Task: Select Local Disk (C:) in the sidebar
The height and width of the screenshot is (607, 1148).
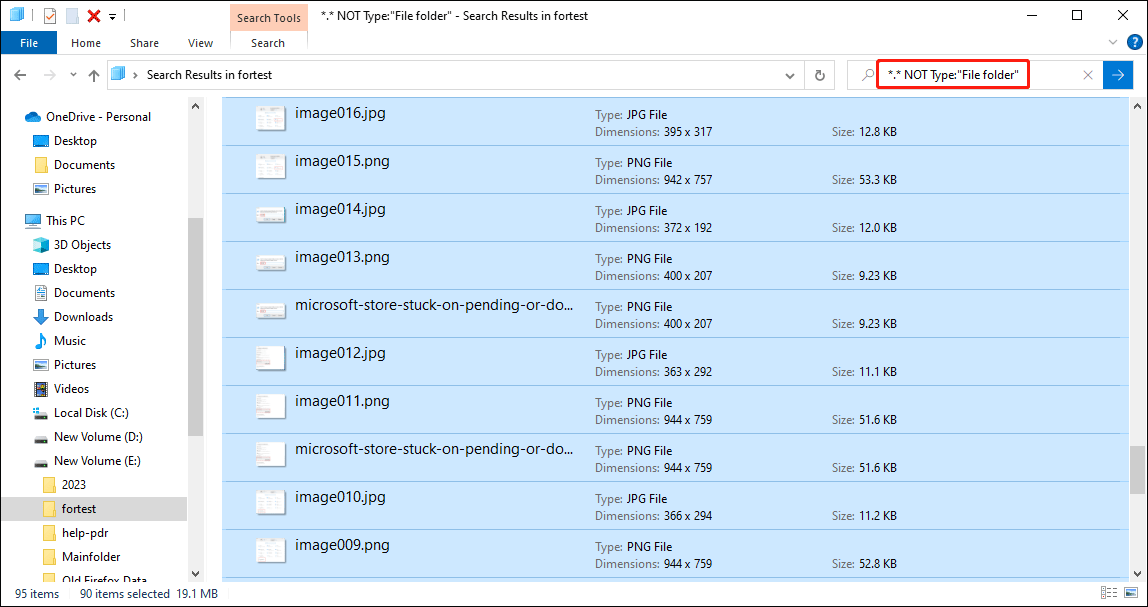Action: 90,412
